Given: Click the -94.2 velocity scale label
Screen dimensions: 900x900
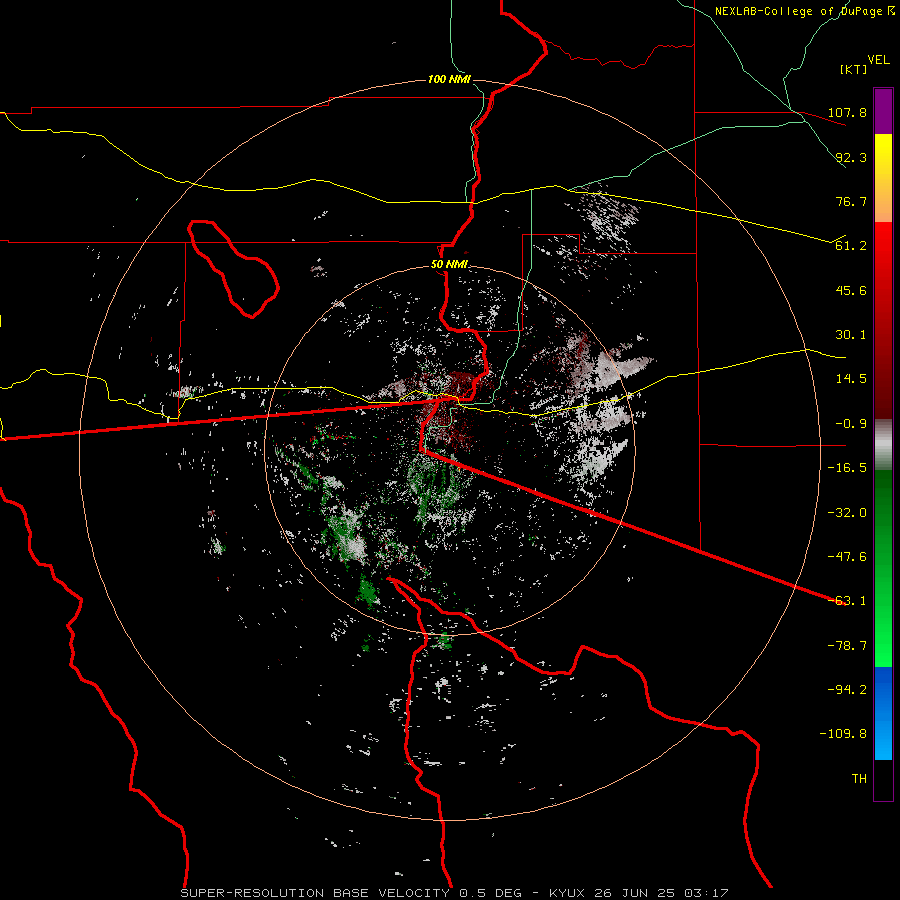Looking at the screenshot, I should click(847, 689).
